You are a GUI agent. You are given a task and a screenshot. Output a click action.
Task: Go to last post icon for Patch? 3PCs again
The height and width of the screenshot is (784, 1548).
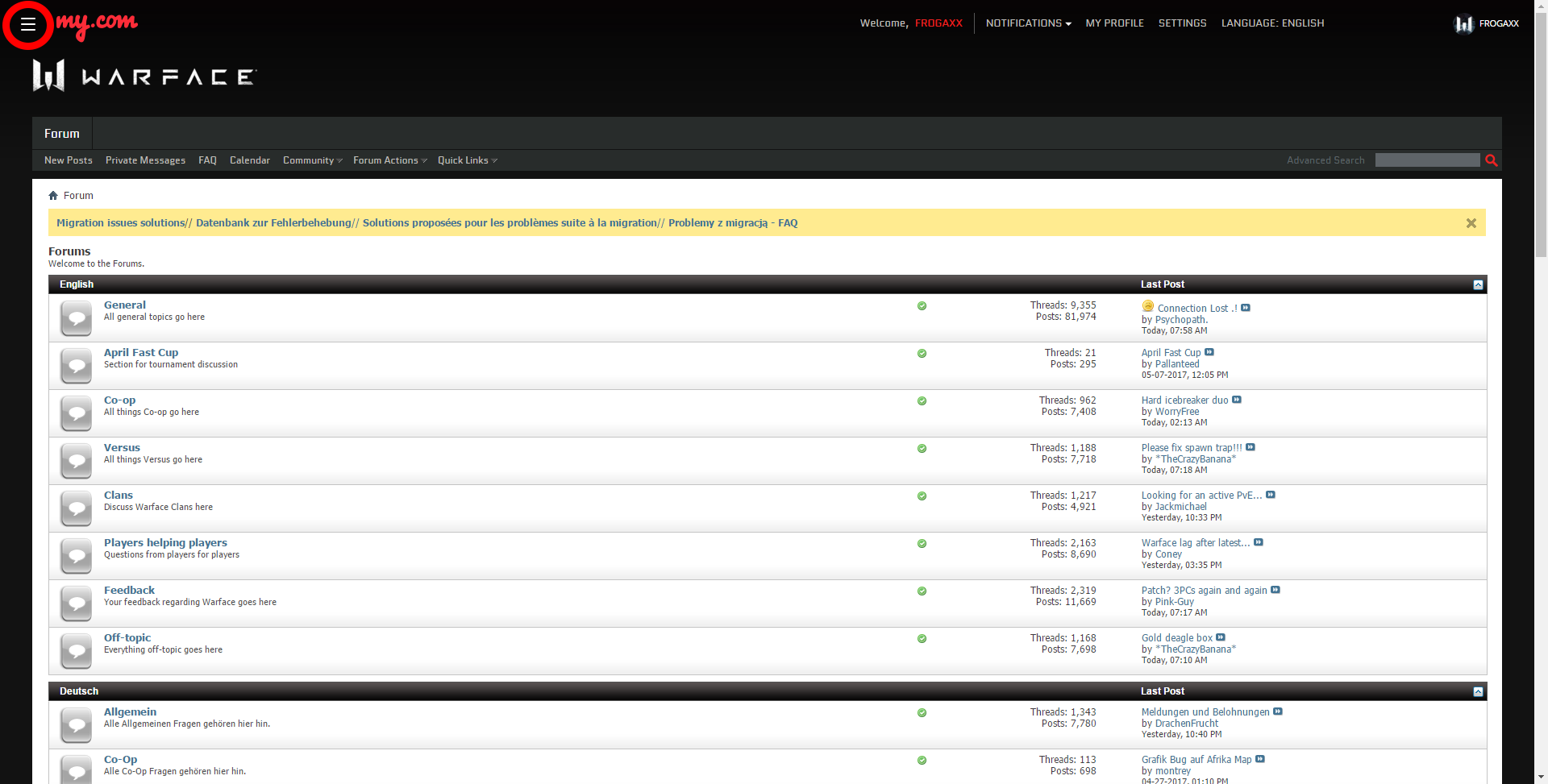pos(1275,590)
